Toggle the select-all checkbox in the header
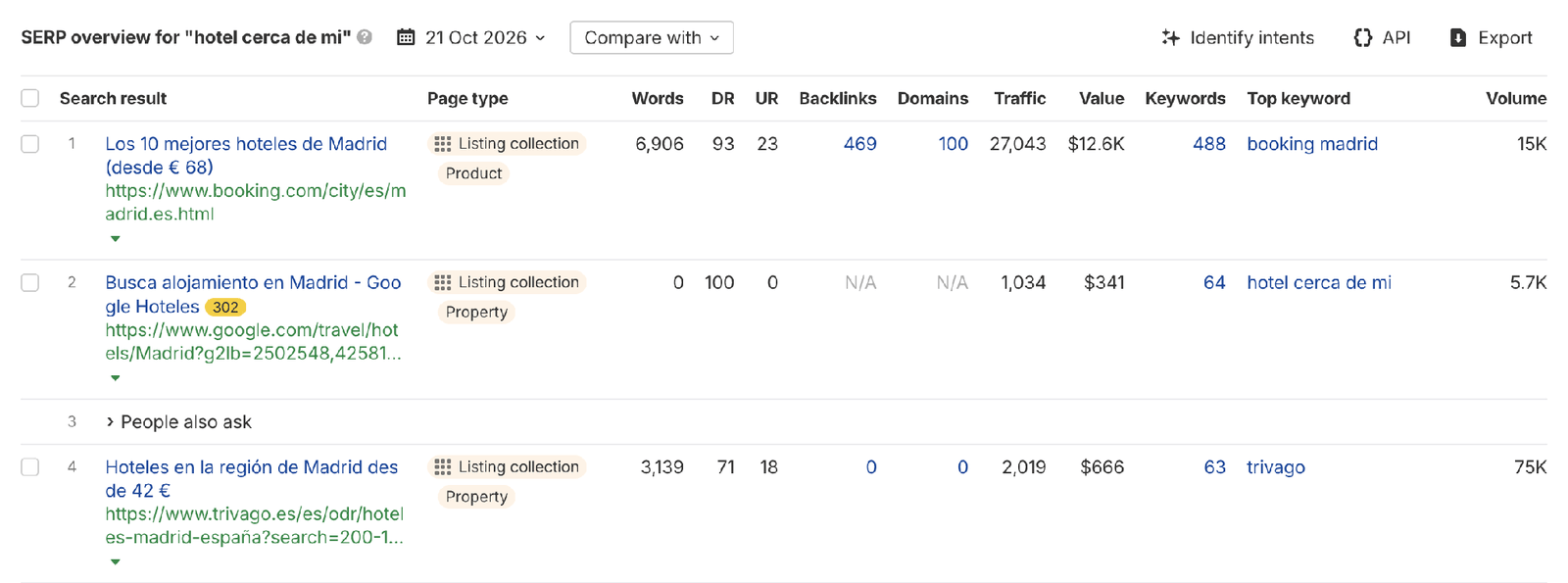Screen dimensions: 1568x583 coord(30,98)
